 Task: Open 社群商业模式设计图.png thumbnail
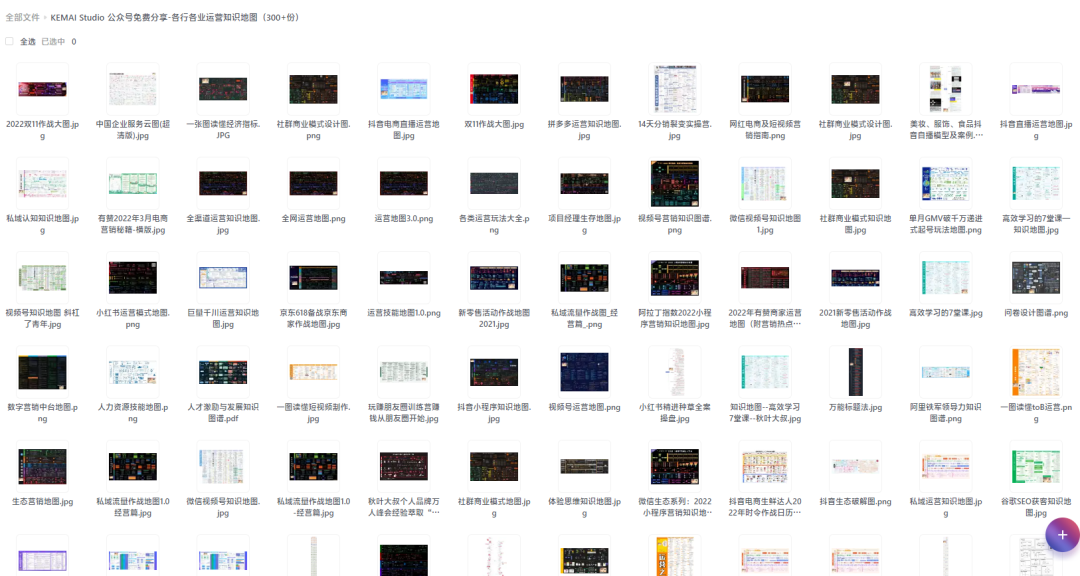tap(313, 89)
